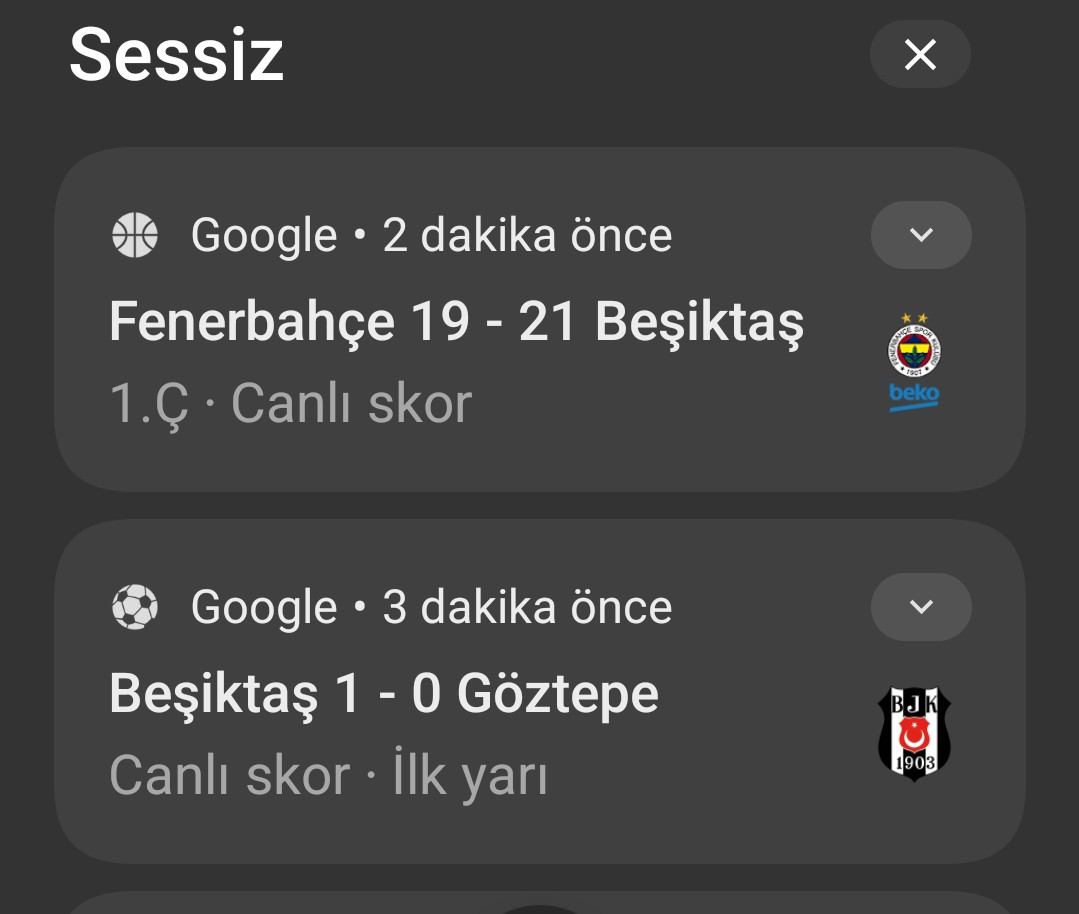Click the Fenerbahçe Beko team logo

[915, 362]
